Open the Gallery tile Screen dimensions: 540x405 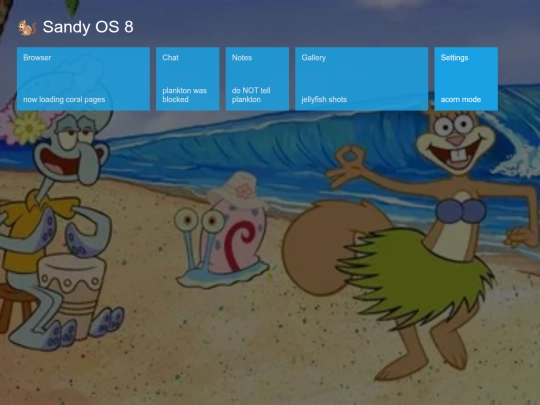[362, 79]
